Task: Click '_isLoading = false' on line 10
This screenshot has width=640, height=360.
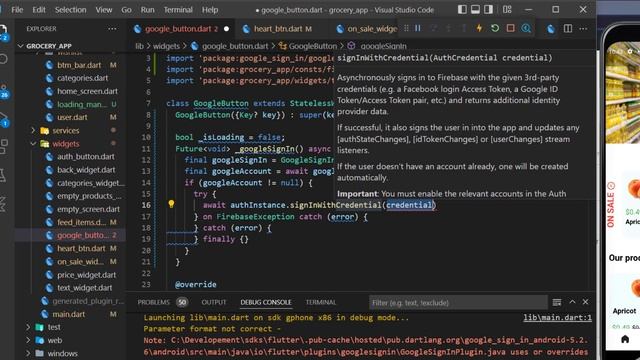Action: pyautogui.click(x=240, y=137)
